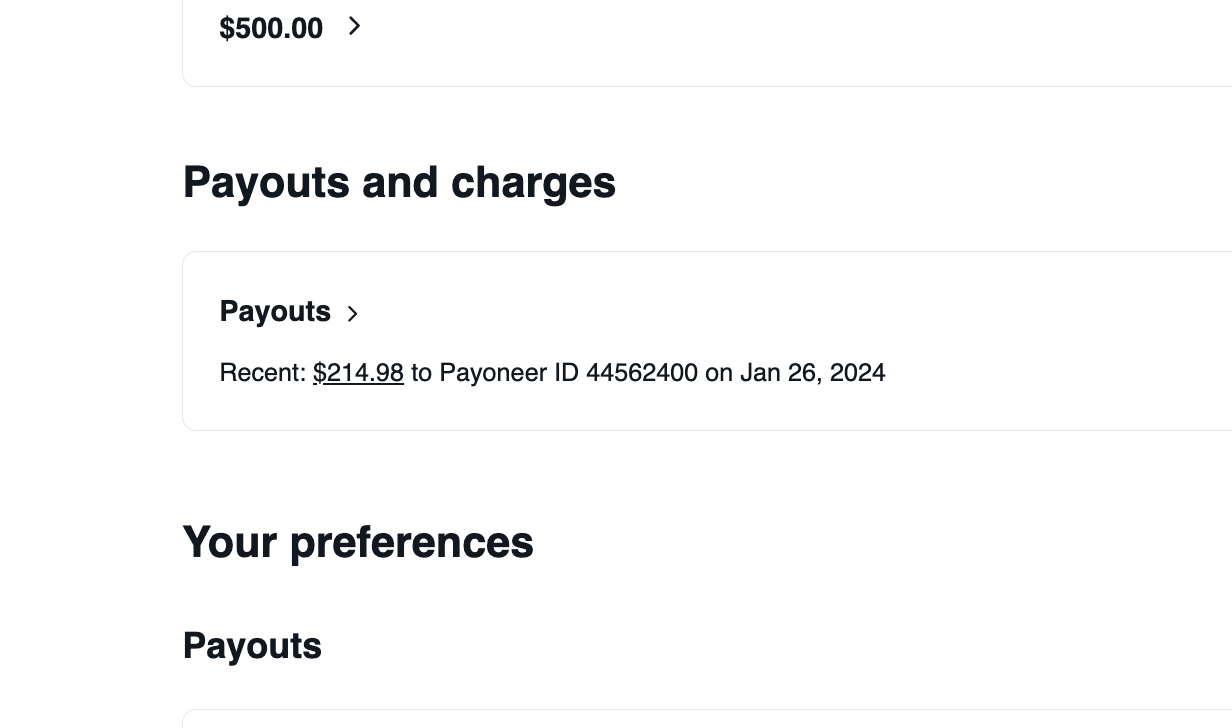Click blank area of the $500.00 card
Image resolution: width=1232 pixels, height=728 pixels.
pos(800,40)
